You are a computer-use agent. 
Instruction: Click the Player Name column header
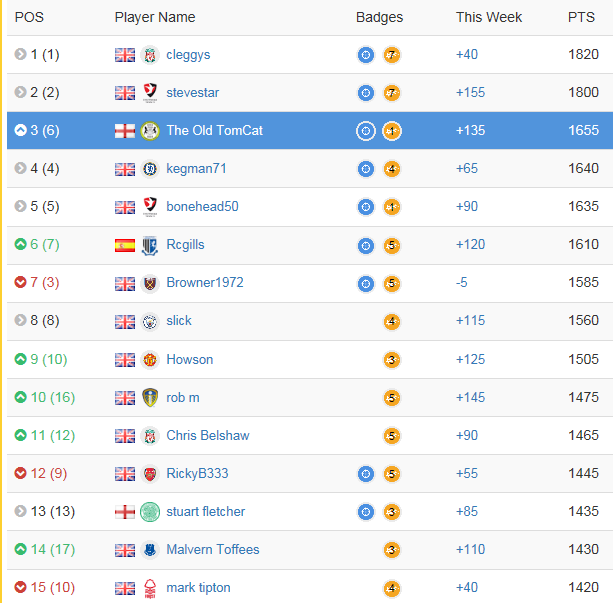pyautogui.click(x=155, y=17)
